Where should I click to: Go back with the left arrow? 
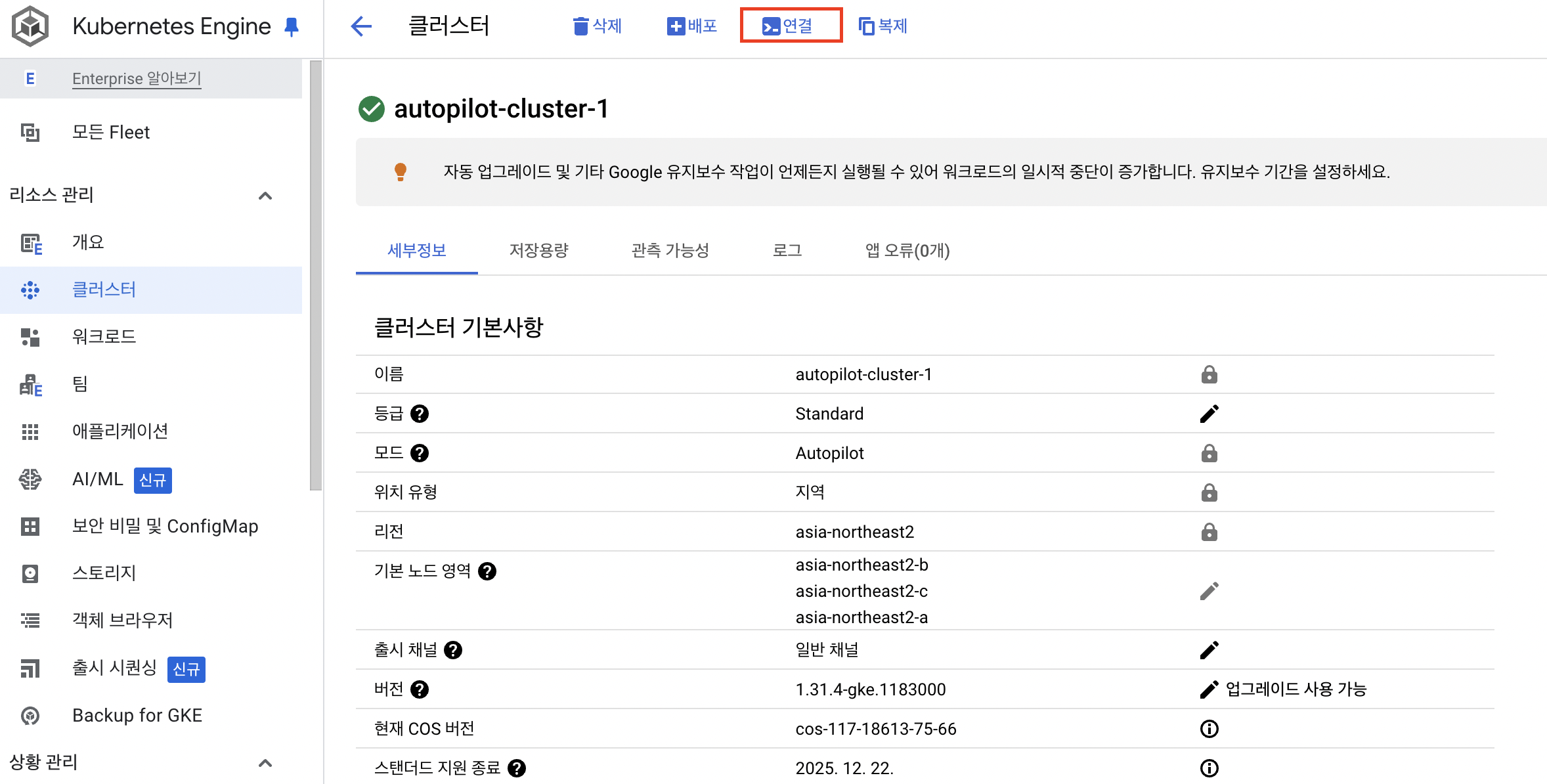pos(361,26)
